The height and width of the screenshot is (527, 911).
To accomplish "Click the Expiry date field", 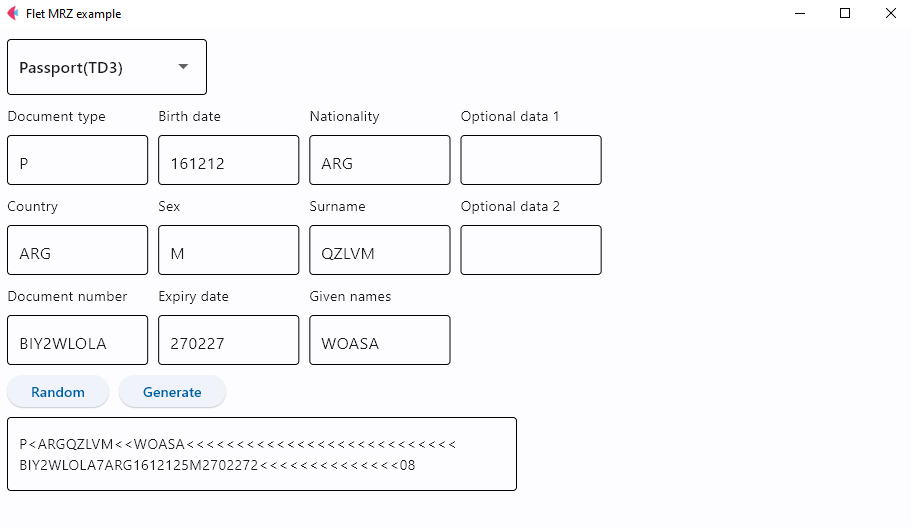I will click(228, 340).
